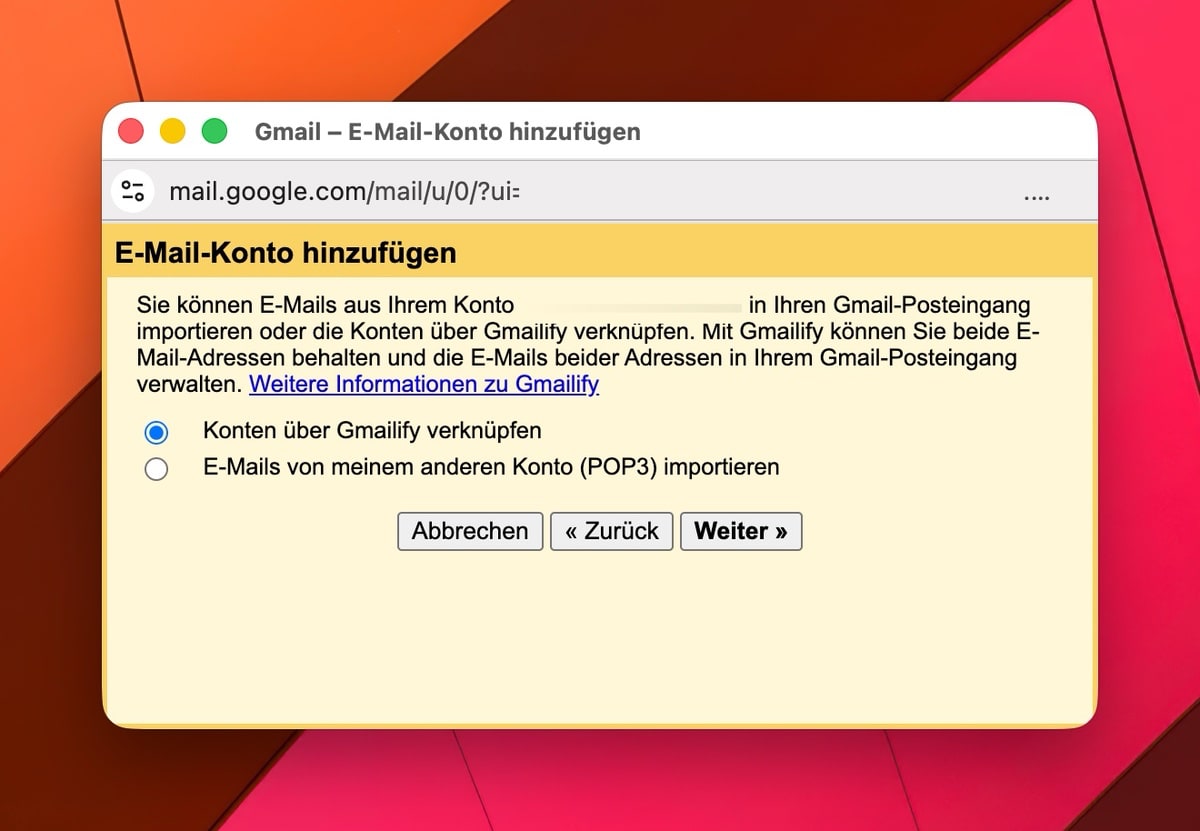Open the Weitere Informationen zu Gmailify link

pyautogui.click(x=424, y=384)
